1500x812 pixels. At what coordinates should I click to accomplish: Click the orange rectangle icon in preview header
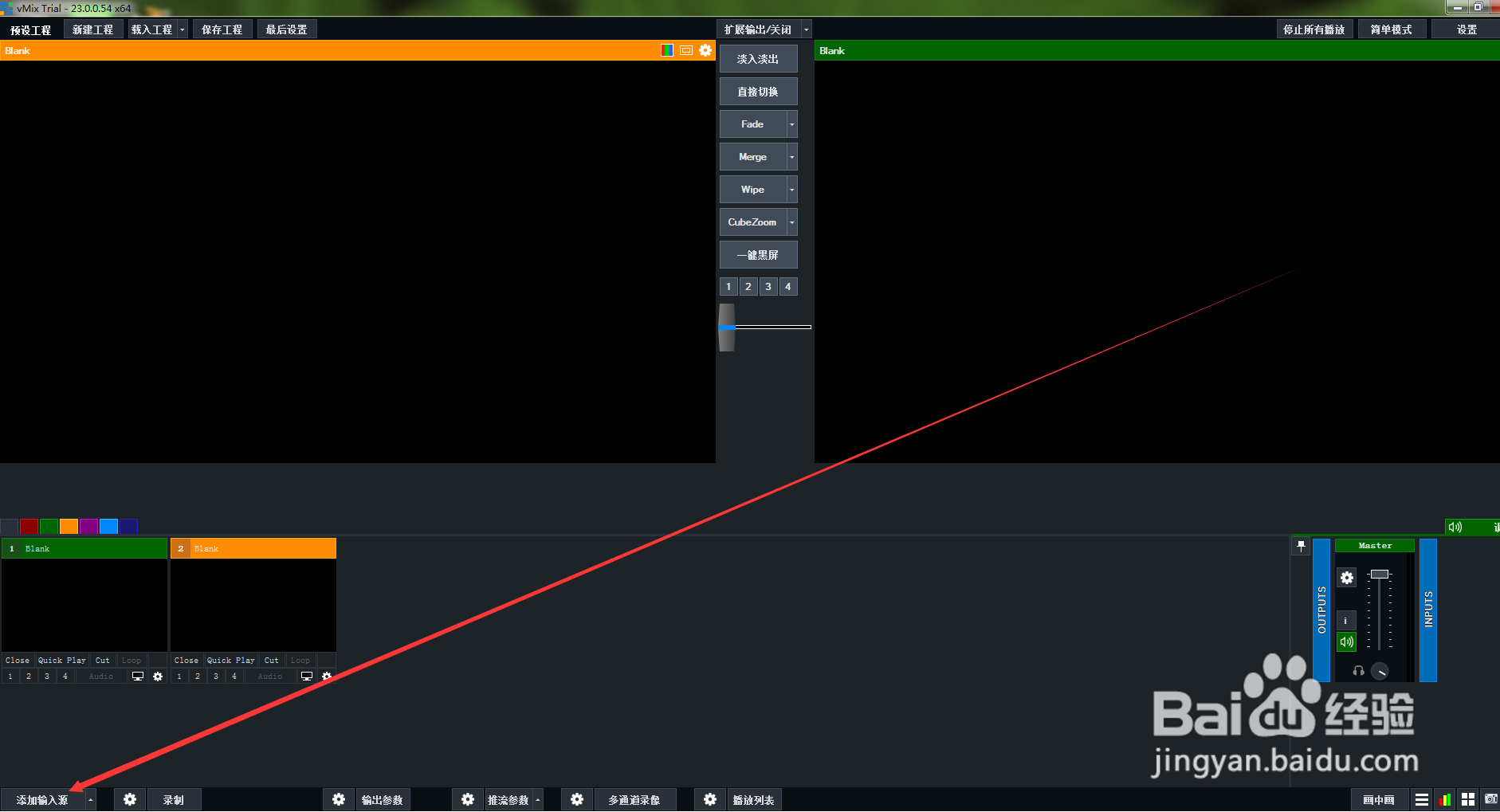pos(686,50)
